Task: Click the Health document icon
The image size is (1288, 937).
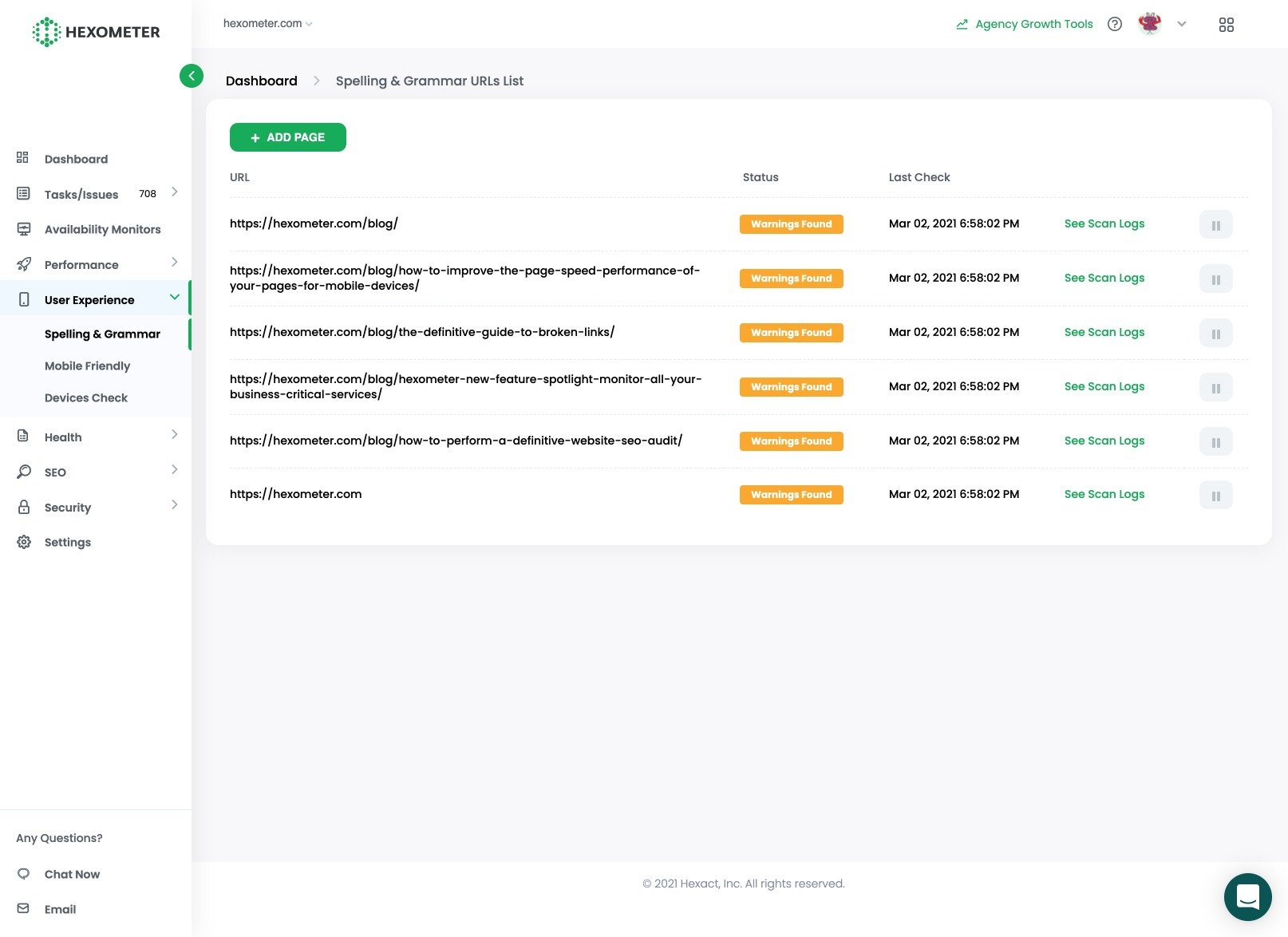Action: (23, 437)
